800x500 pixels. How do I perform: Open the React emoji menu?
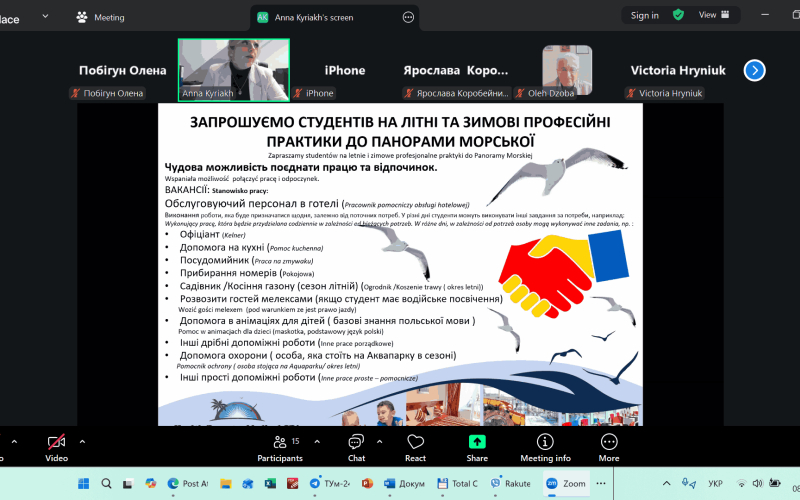[416, 446]
